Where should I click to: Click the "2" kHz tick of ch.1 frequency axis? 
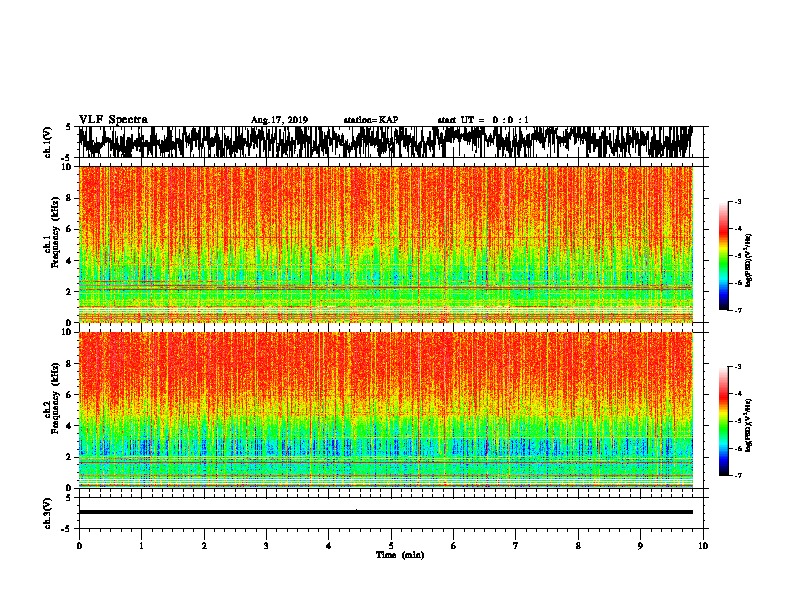[x=69, y=291]
